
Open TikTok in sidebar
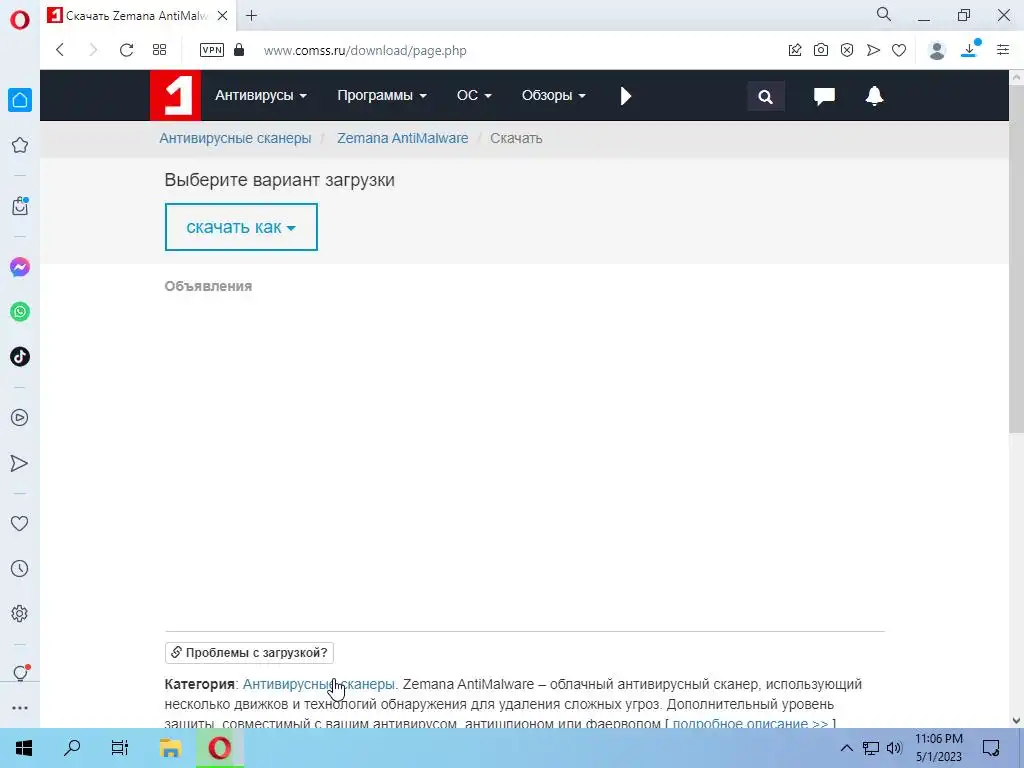point(20,357)
